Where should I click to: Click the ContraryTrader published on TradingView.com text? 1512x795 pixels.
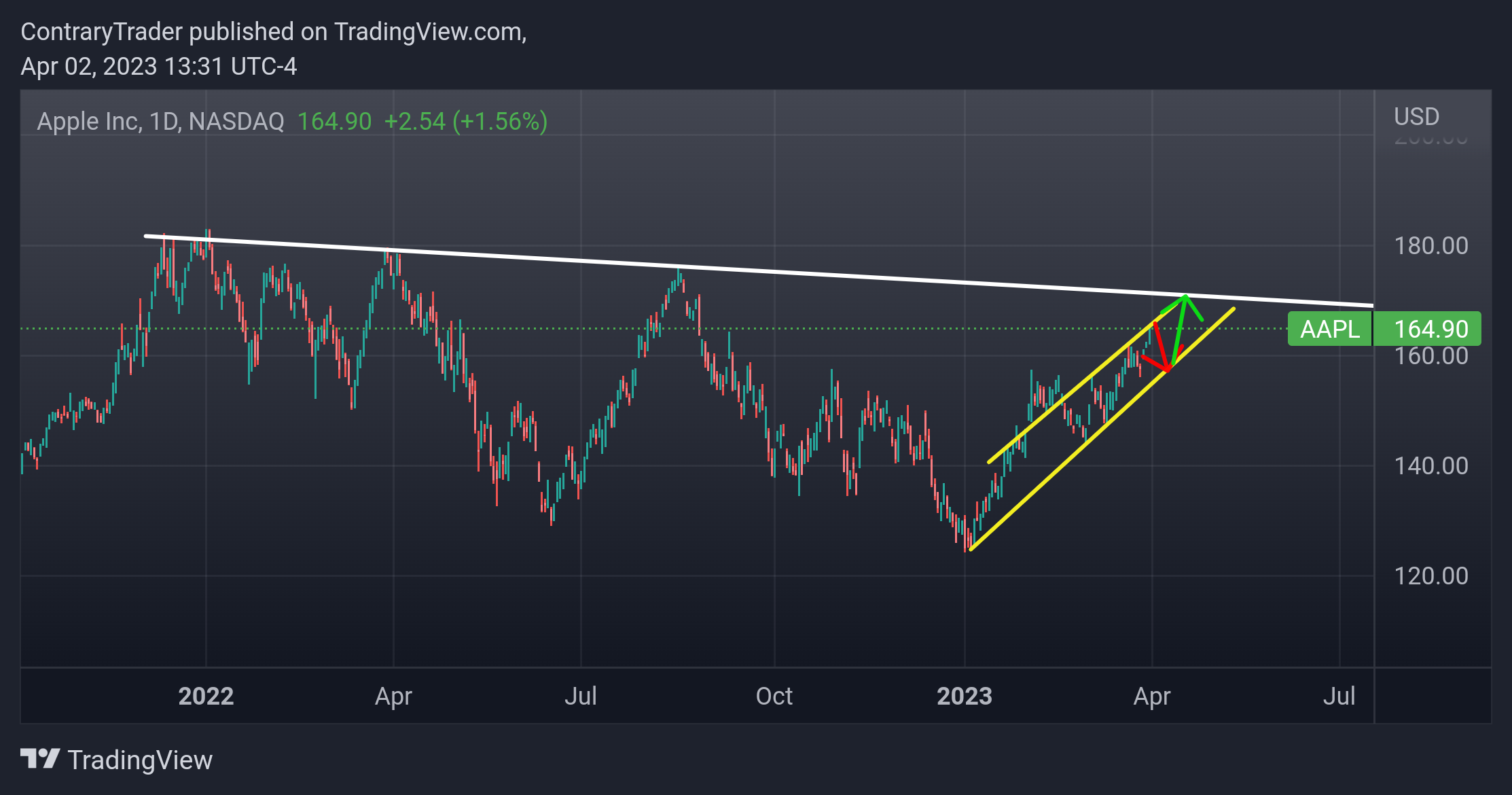tap(274, 32)
